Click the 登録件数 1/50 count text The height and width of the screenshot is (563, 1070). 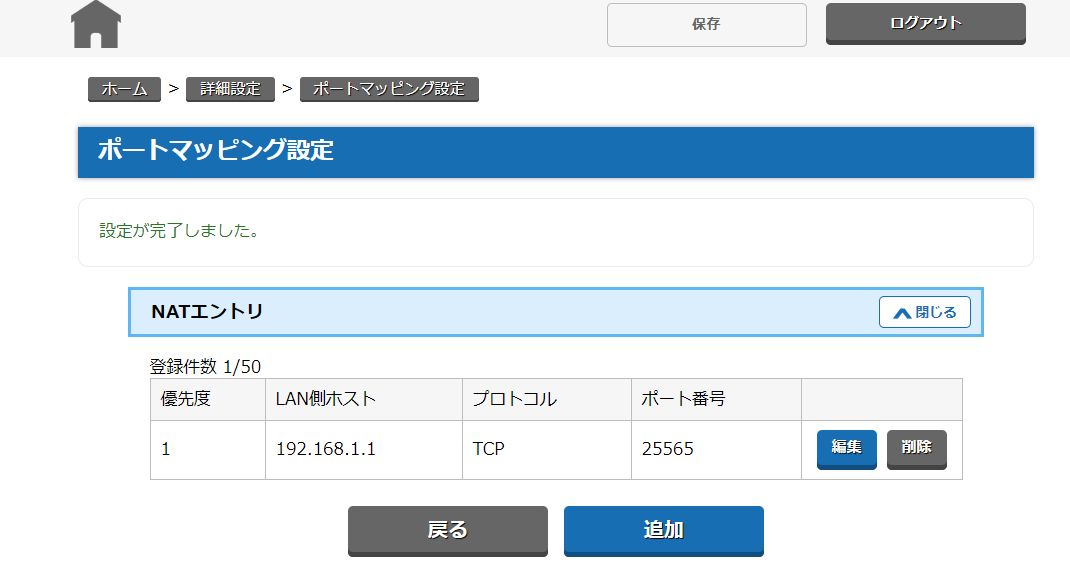tap(205, 366)
